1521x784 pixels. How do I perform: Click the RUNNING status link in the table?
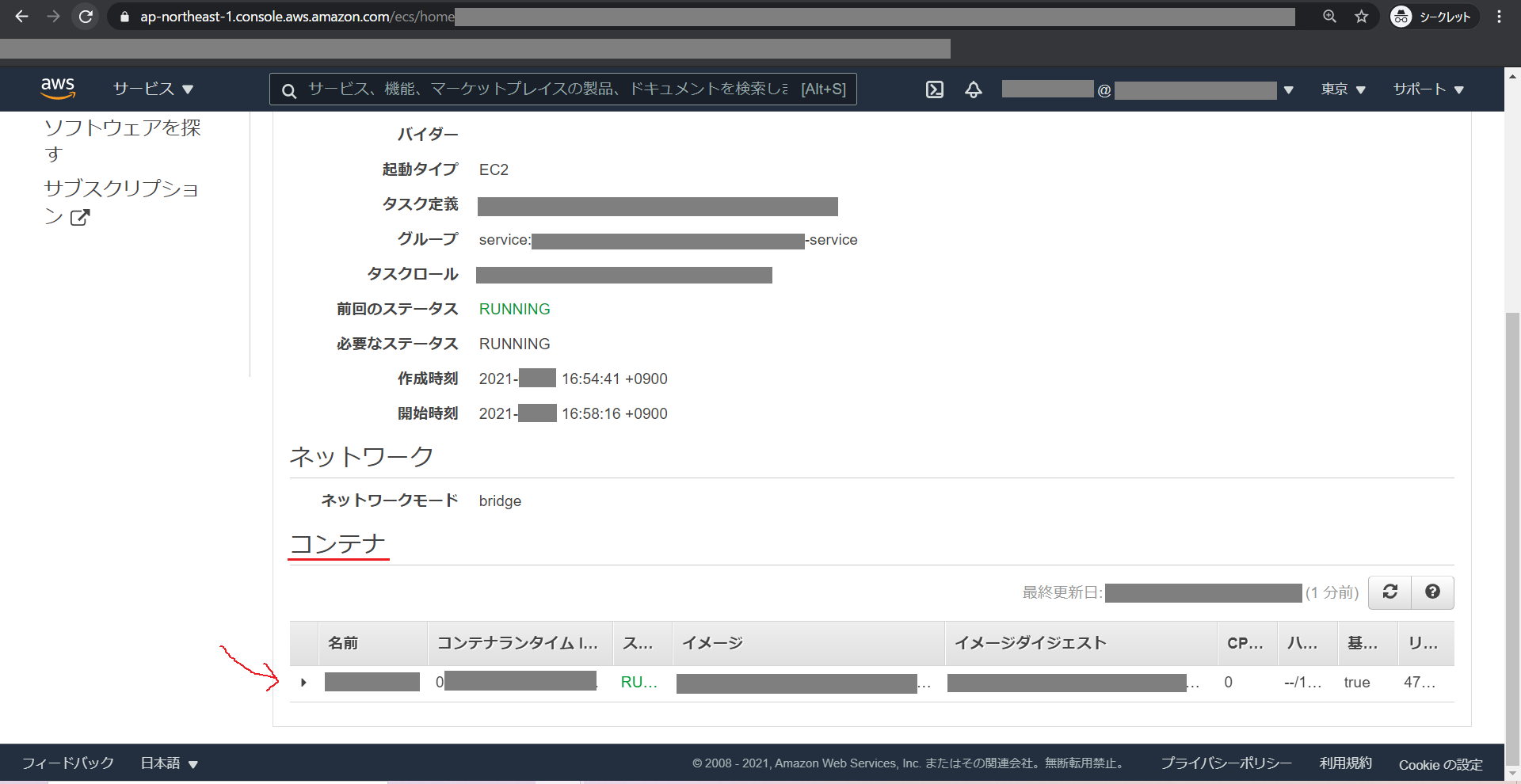point(639,682)
